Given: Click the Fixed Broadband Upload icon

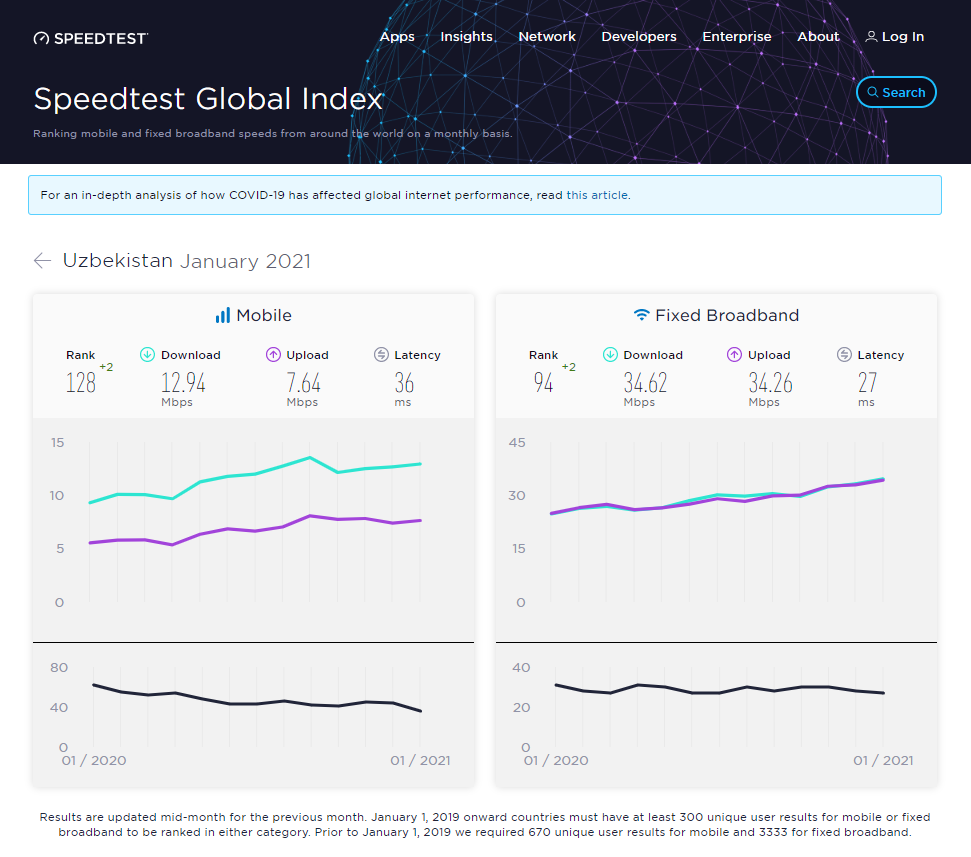Looking at the screenshot, I should pyautogui.click(x=734, y=354).
